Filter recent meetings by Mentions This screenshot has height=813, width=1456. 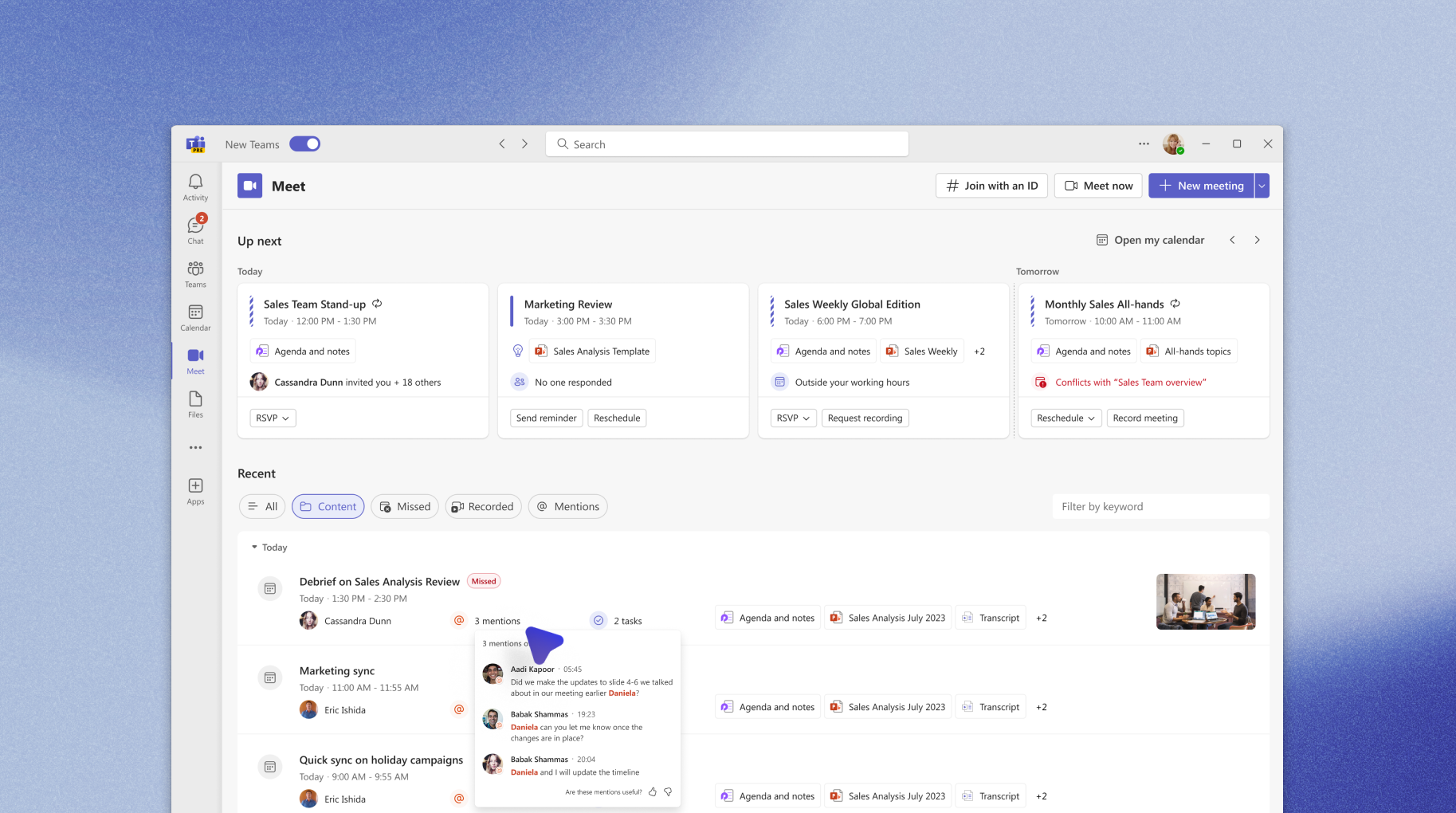tap(567, 506)
